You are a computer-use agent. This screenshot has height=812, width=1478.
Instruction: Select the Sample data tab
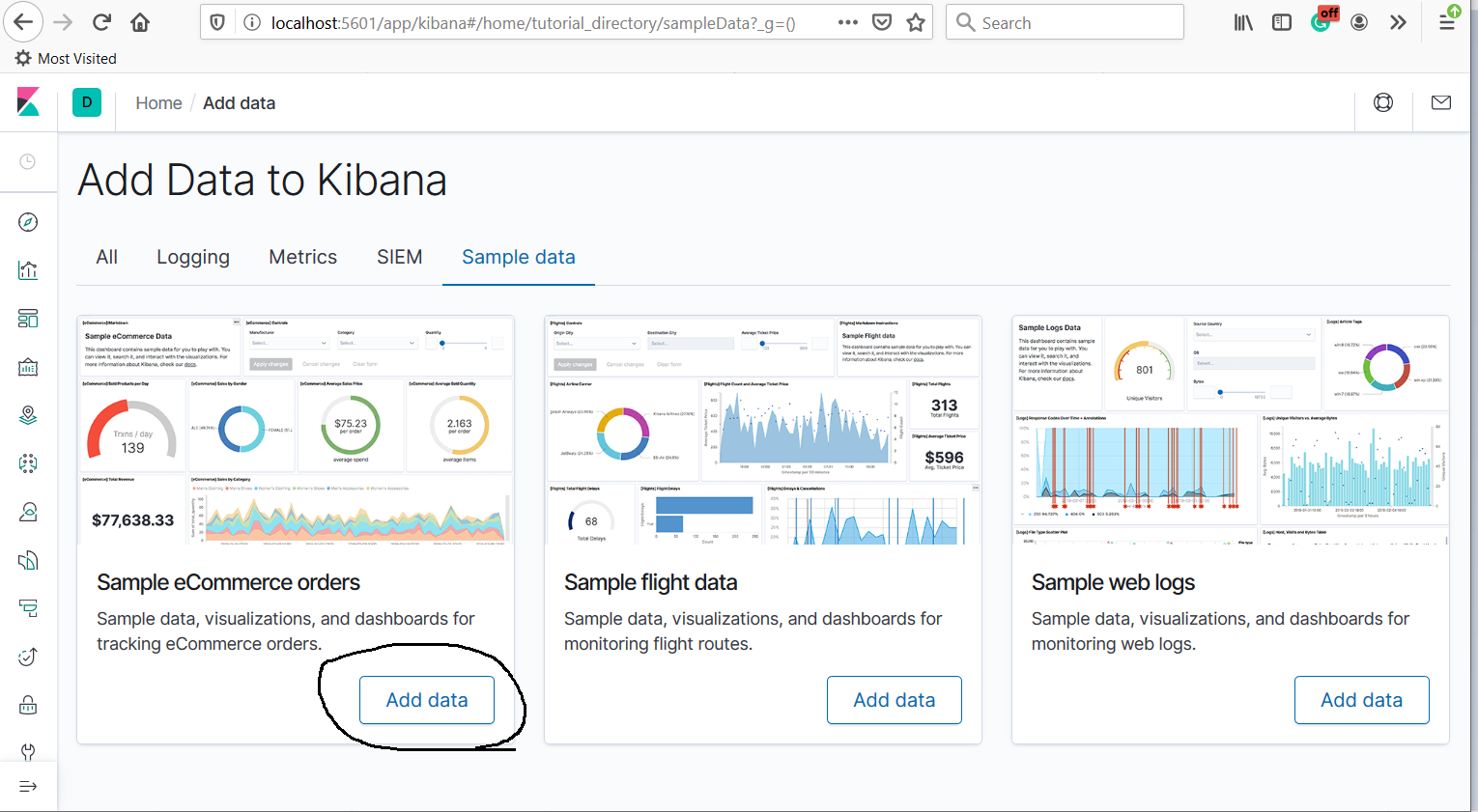pos(519,257)
